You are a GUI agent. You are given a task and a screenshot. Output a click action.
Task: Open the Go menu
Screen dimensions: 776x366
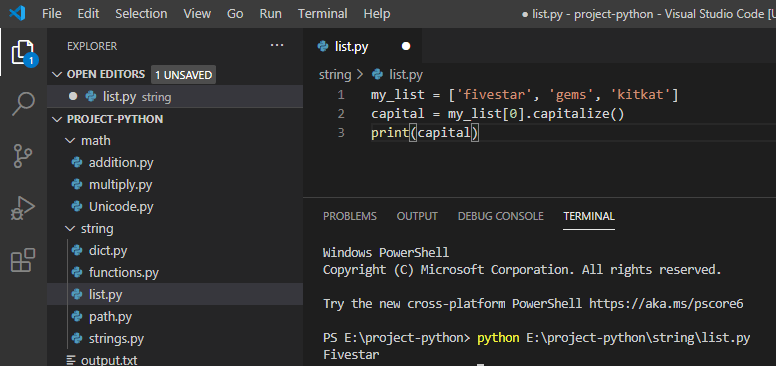coord(235,13)
